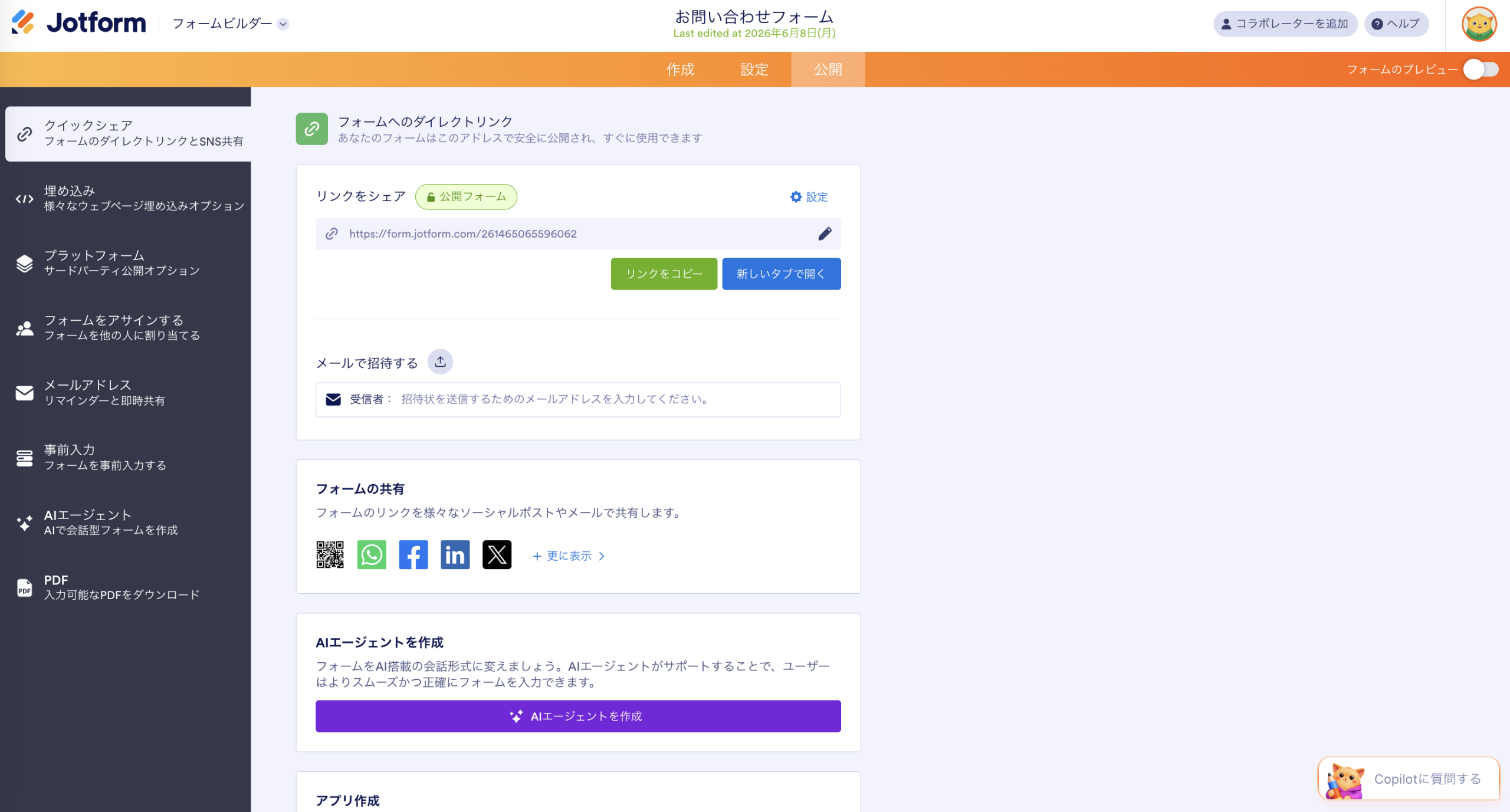The image size is (1510, 812).
Task: Open the メールアドレス sidebar option
Action: point(128,393)
